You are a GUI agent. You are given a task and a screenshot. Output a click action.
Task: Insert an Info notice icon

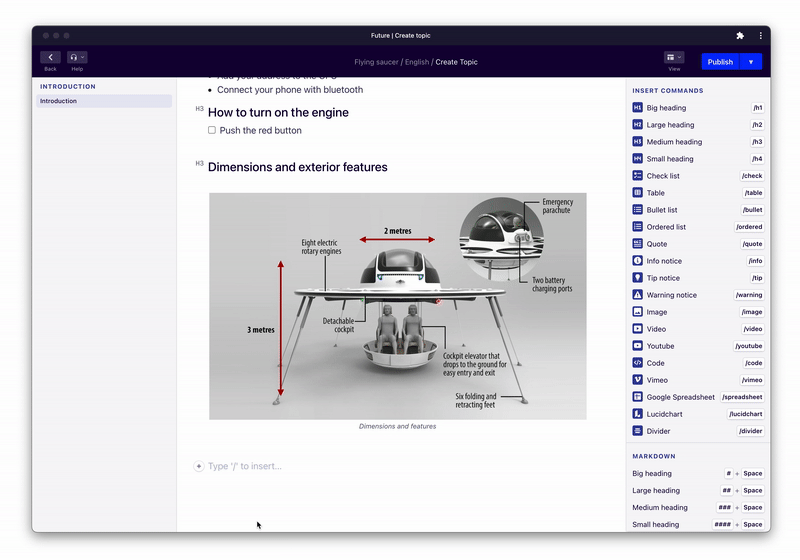click(637, 261)
